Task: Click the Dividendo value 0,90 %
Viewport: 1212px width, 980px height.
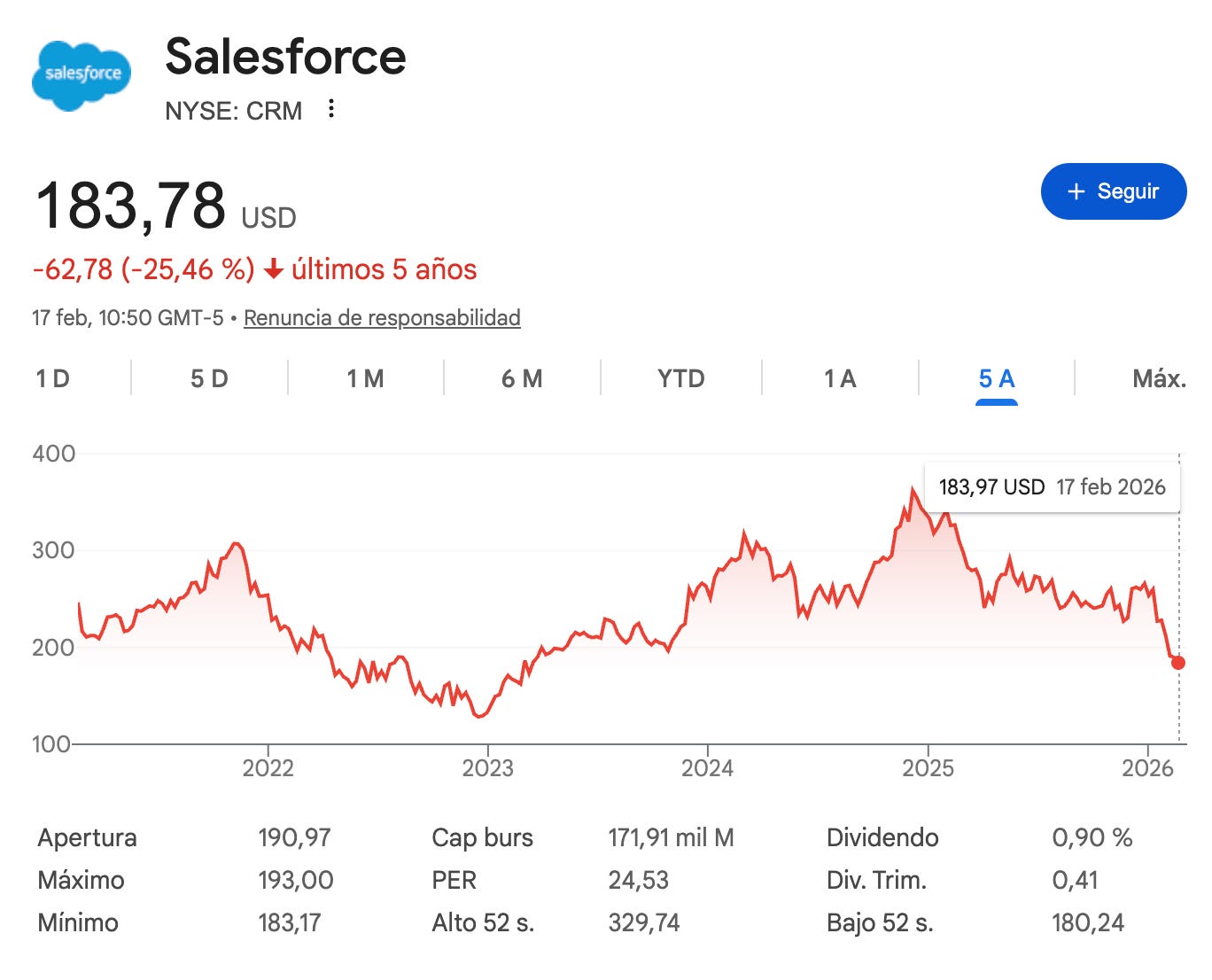Action: coord(1092,837)
